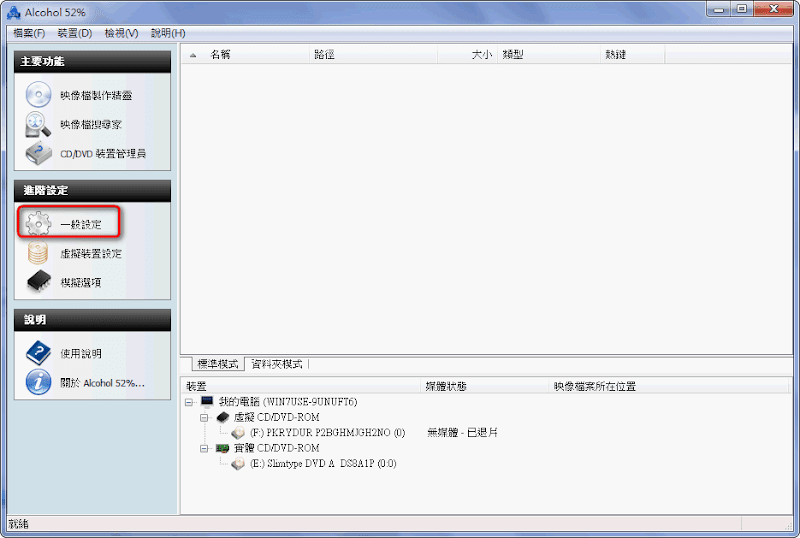Image resolution: width=800 pixels, height=538 pixels.
Task: Select (F:) PKRYDUR P2BGHMJGH2NO drive row
Action: pos(328,433)
